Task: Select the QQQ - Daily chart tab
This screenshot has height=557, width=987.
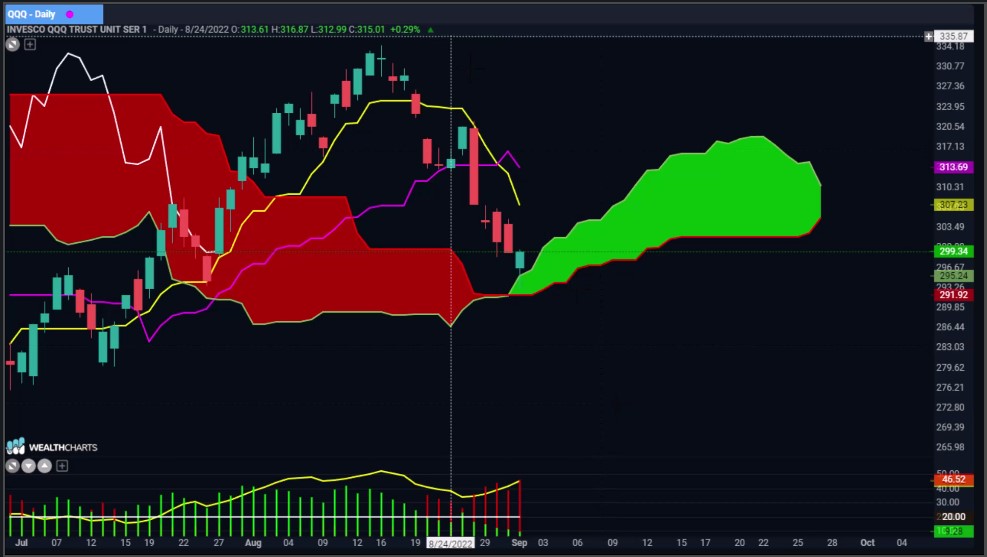Action: tap(54, 14)
